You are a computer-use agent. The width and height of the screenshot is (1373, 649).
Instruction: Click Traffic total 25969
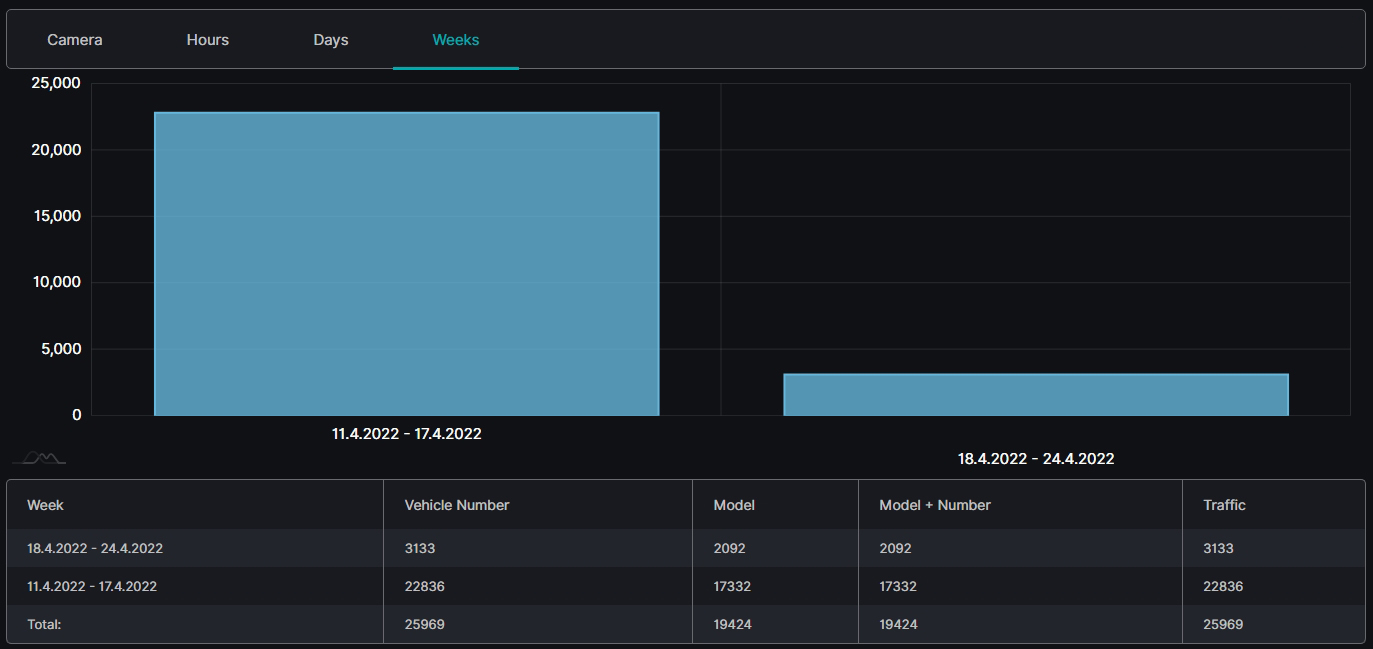click(x=1223, y=624)
